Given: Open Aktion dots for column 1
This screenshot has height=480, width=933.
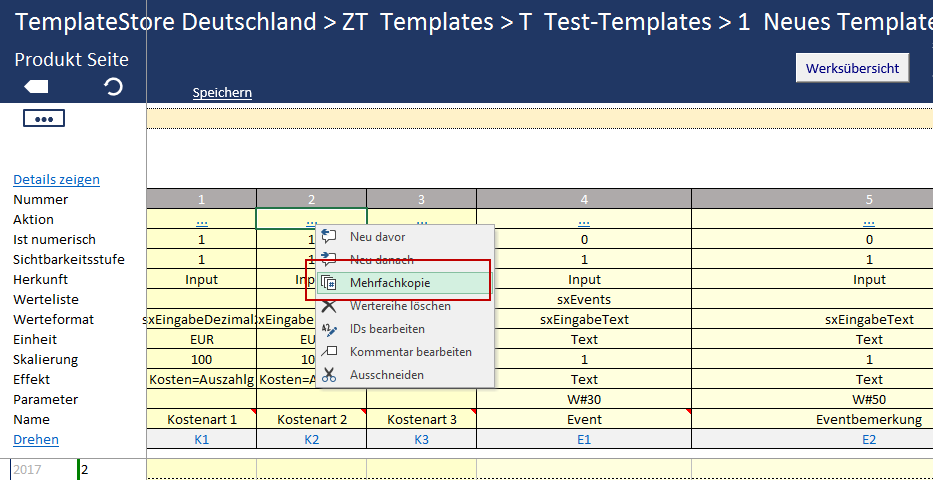Looking at the screenshot, I should click(201, 220).
